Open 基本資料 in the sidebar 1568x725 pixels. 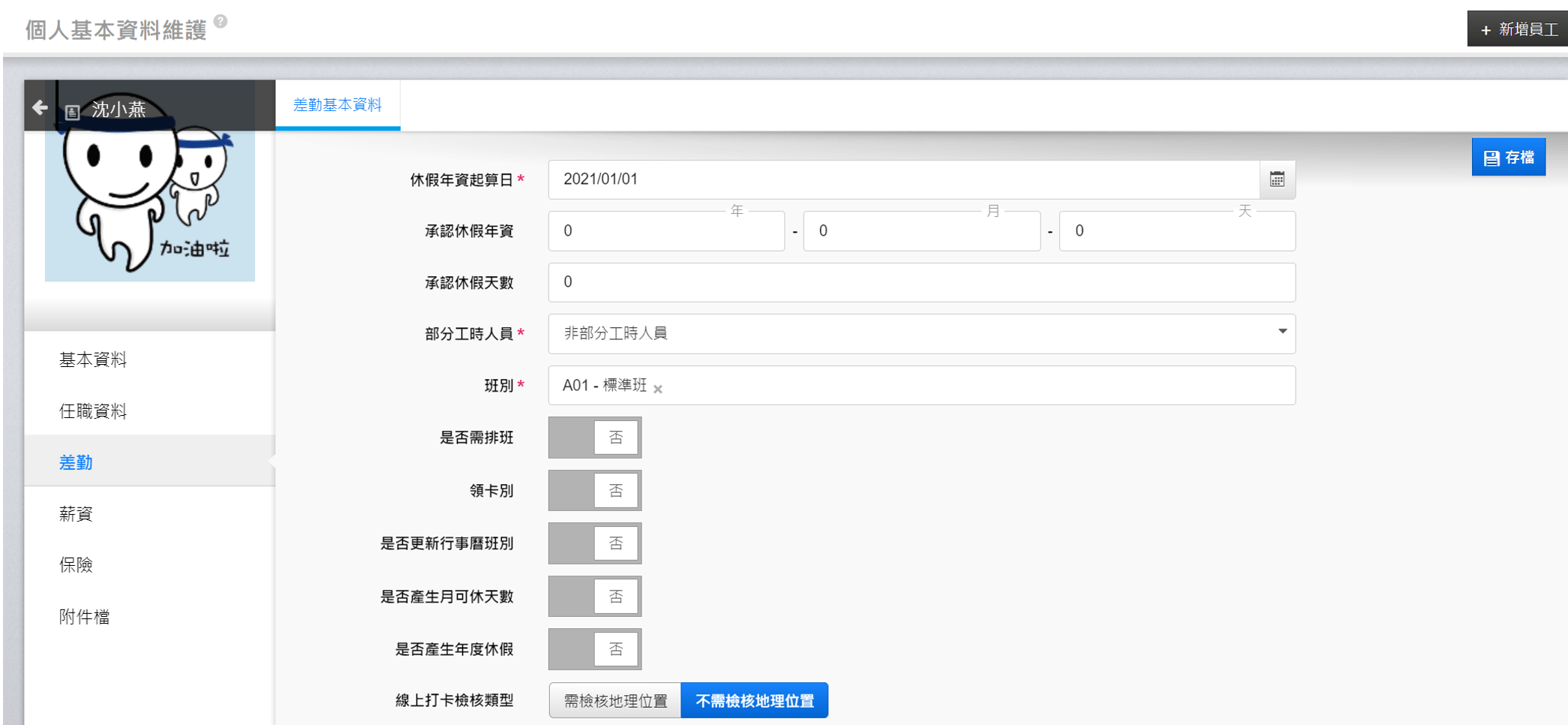93,359
